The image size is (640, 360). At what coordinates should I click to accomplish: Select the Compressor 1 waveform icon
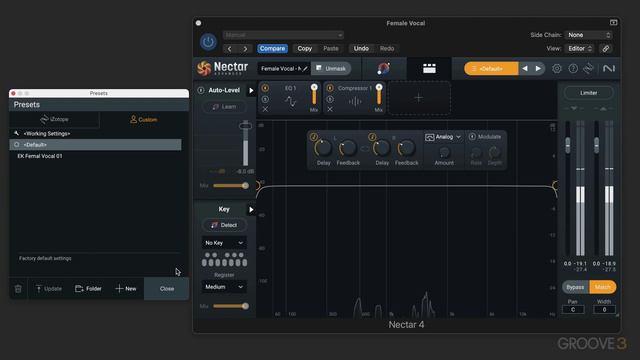pos(355,101)
